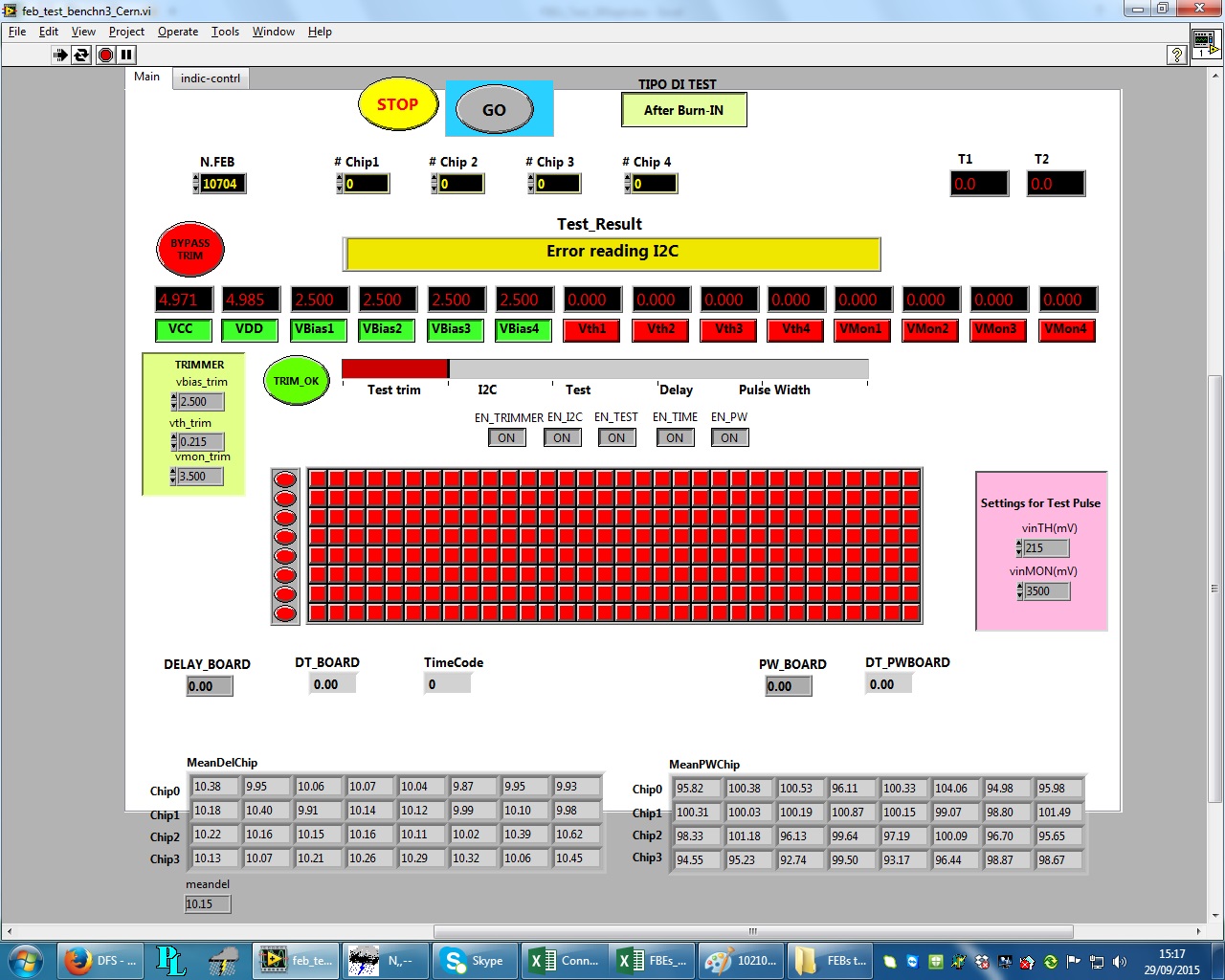Open the Operate menu
Screen dimensions: 1225x980
point(178,32)
